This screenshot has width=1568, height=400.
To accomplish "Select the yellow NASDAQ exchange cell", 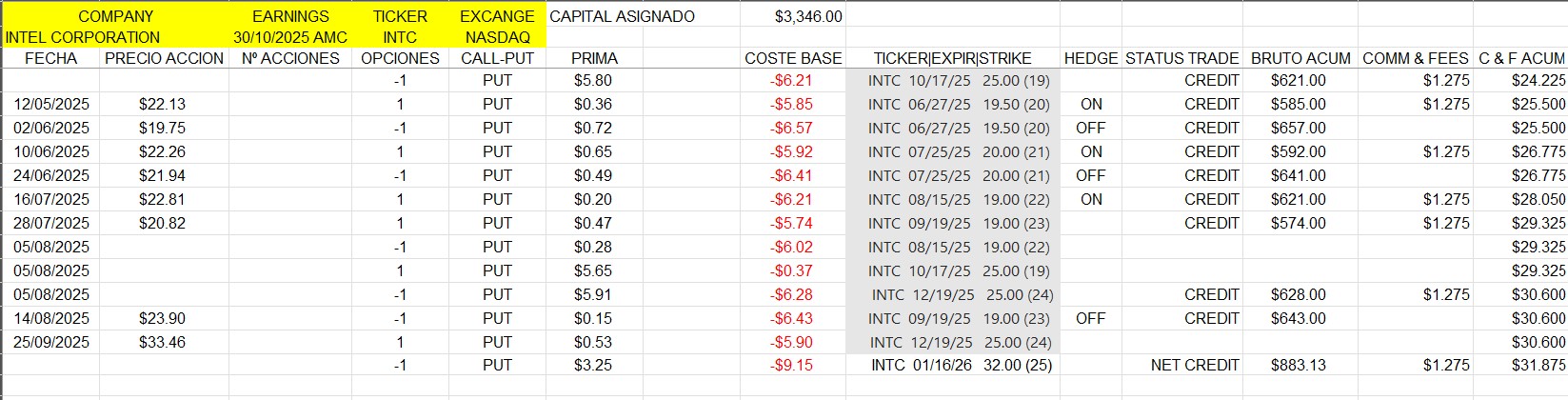I will [x=497, y=37].
